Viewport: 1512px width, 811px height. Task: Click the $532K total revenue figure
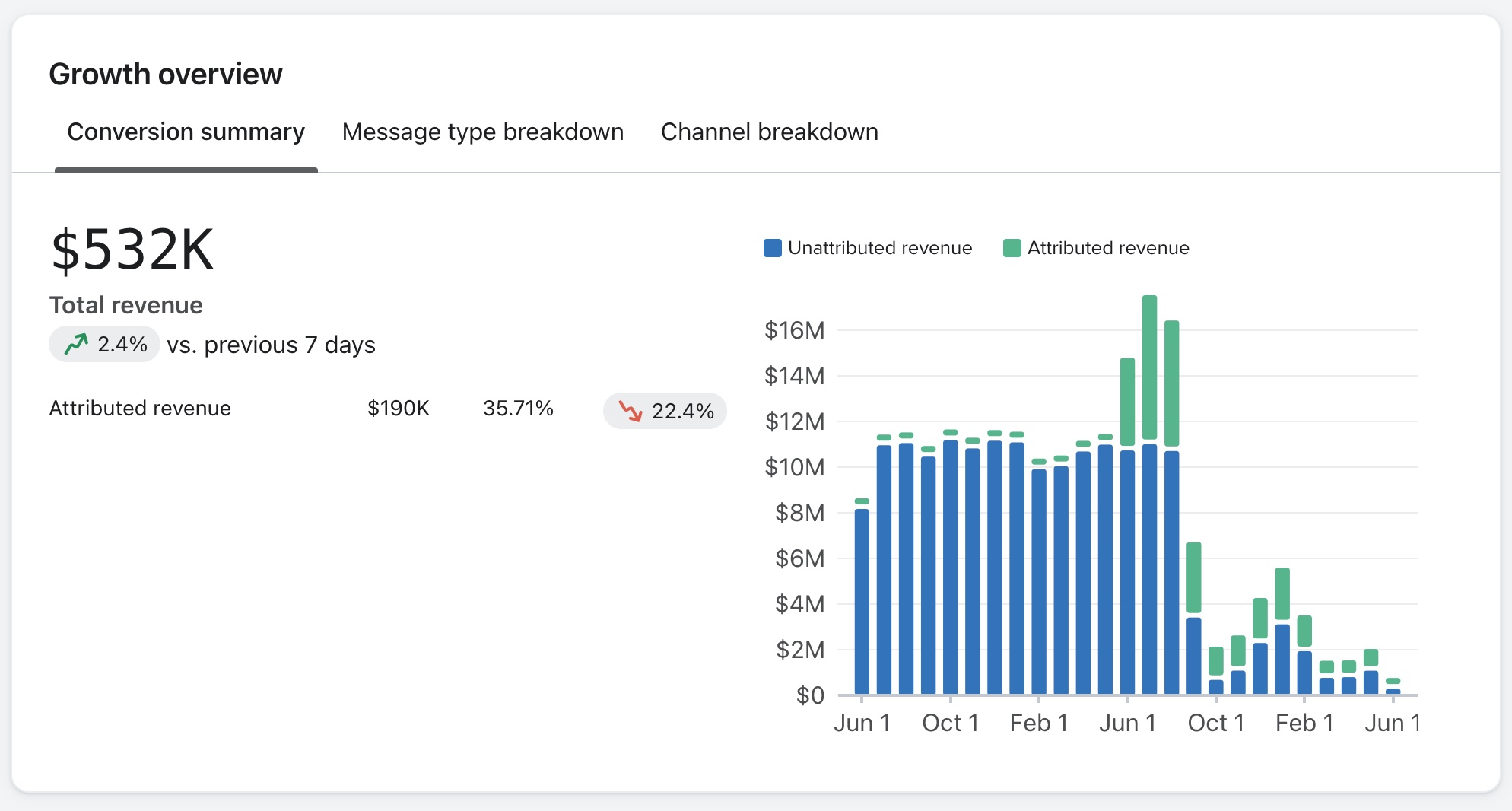pyautogui.click(x=132, y=250)
